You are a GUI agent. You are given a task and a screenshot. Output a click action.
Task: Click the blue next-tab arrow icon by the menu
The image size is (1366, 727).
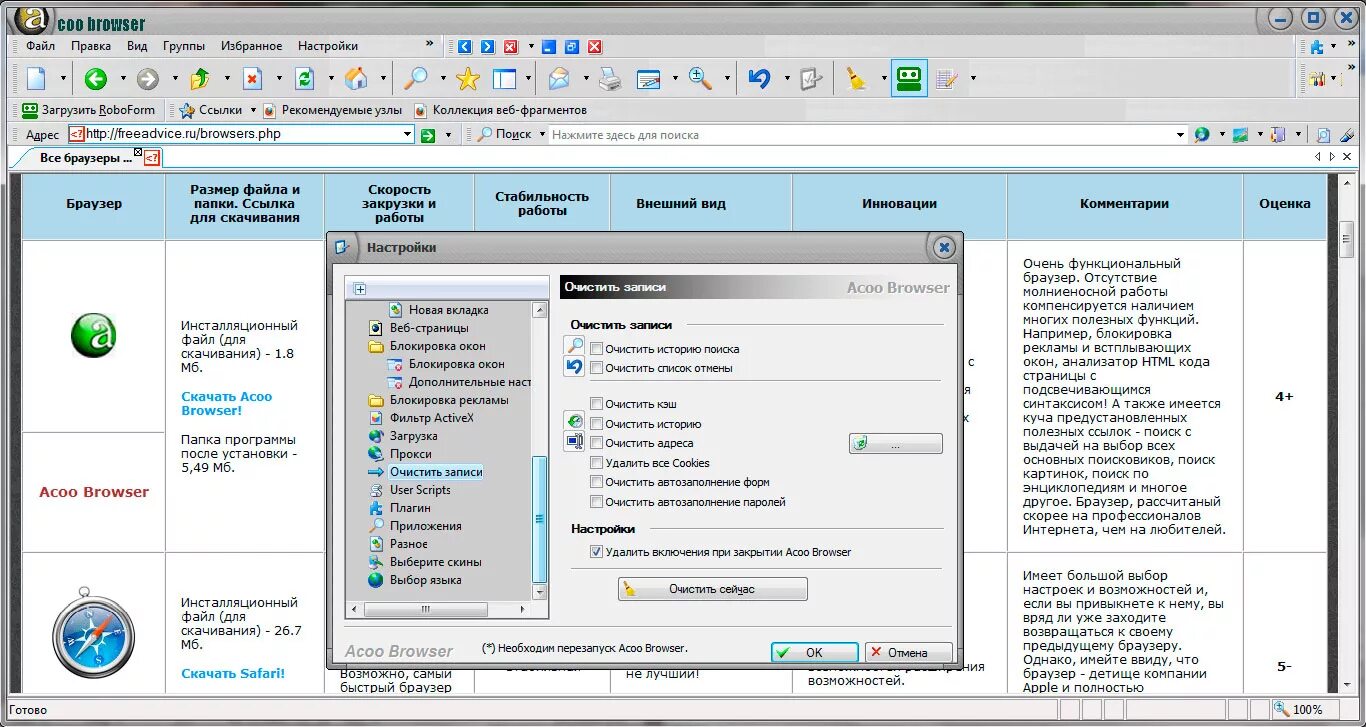487,46
